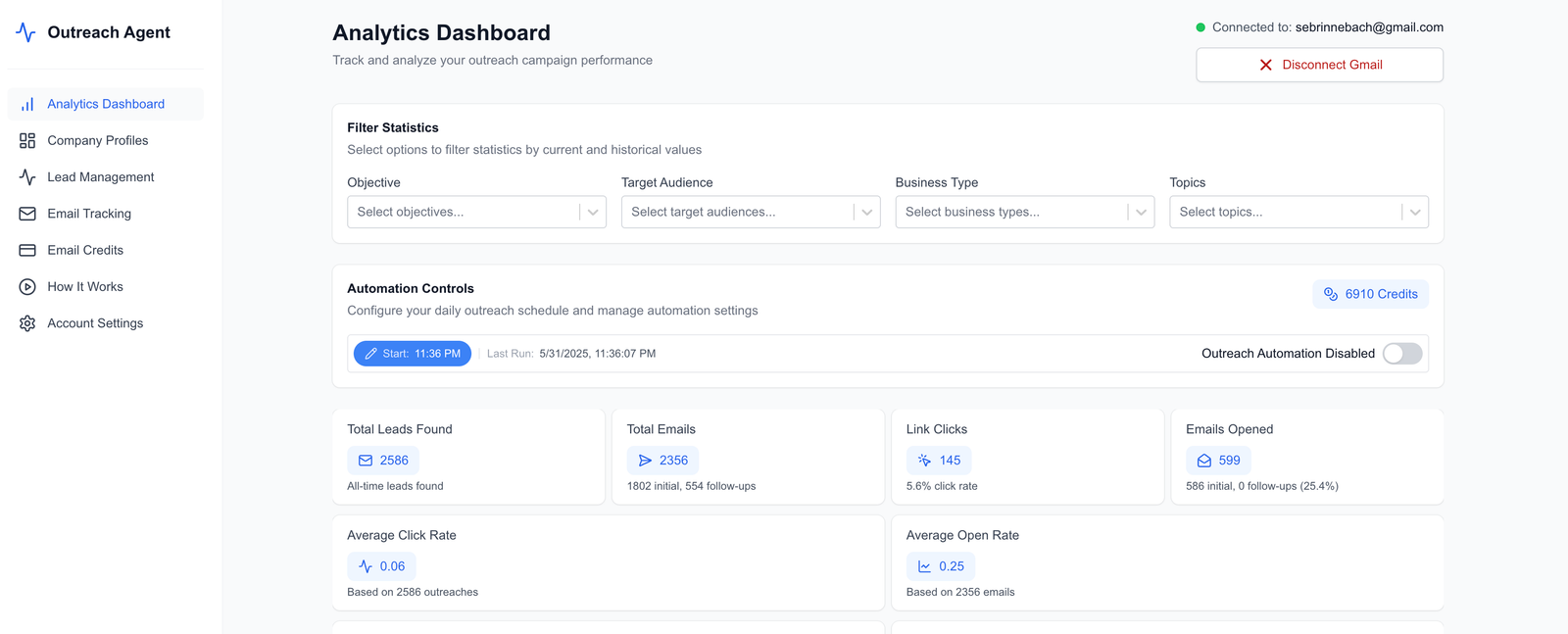Viewport: 1568px width, 634px height.
Task: Click the Disconnect Gmail button
Action: pyautogui.click(x=1319, y=65)
